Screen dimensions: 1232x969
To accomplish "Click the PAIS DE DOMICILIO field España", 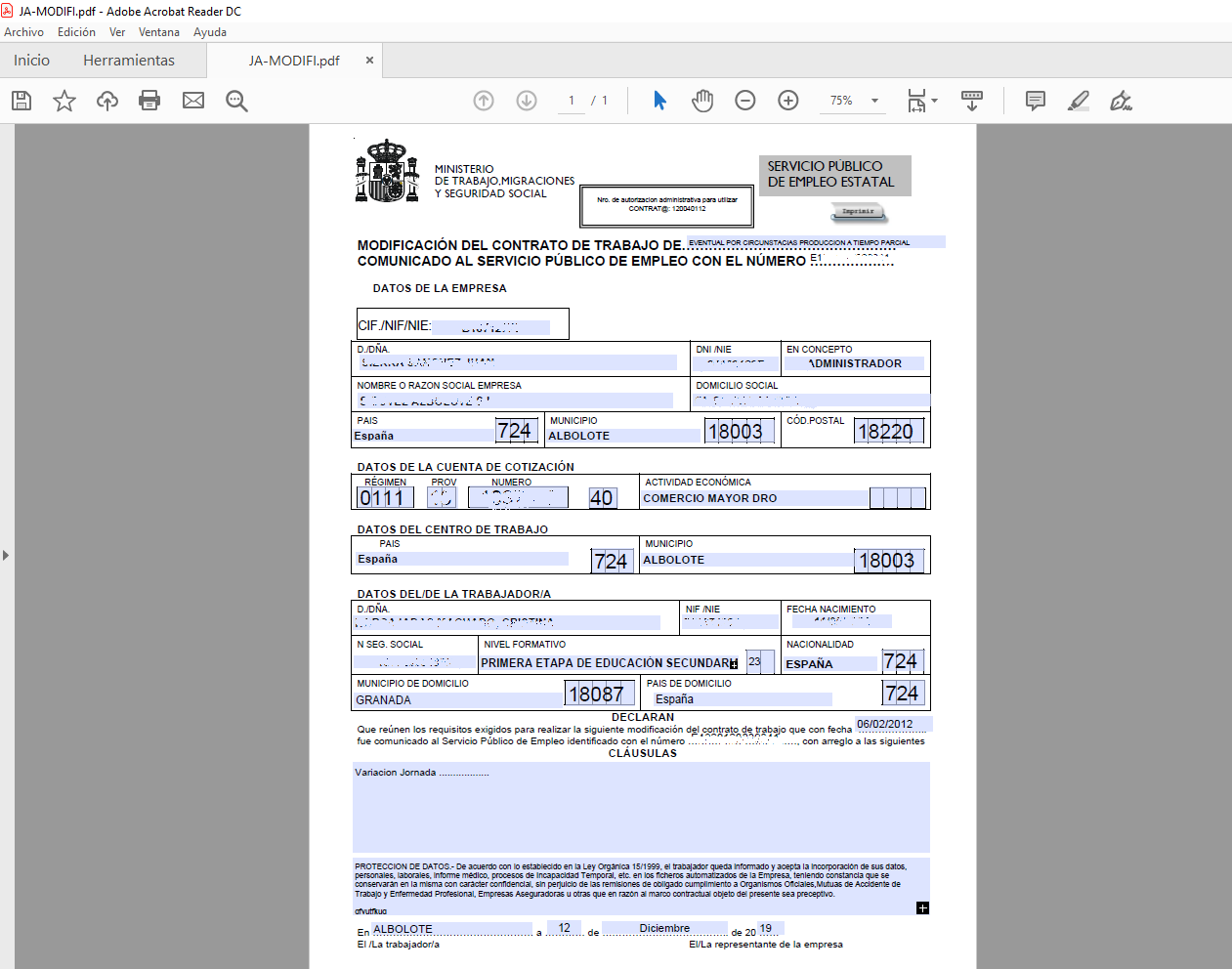I will click(x=743, y=699).
